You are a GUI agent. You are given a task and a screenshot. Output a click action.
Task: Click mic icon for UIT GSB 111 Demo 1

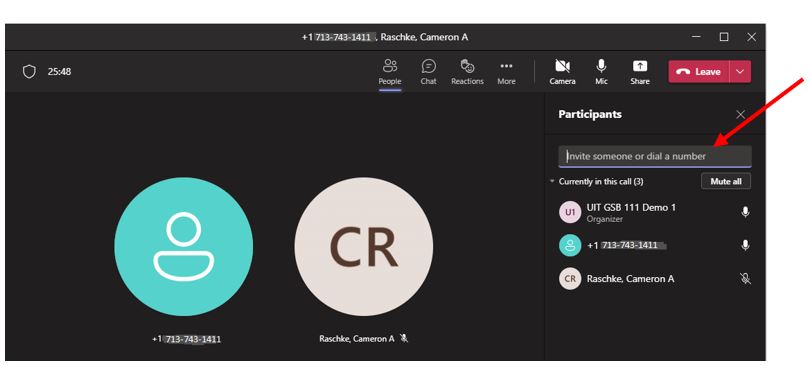tap(745, 212)
